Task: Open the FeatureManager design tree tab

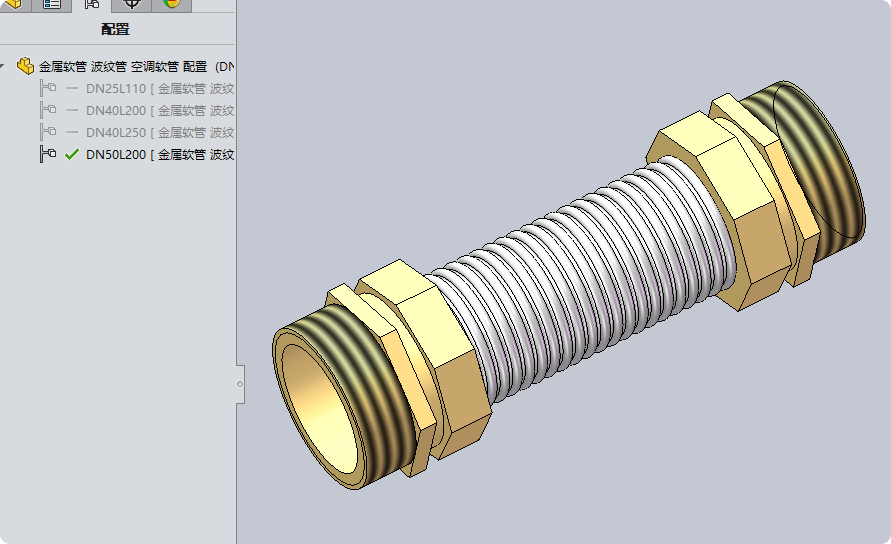Action: (x=13, y=5)
